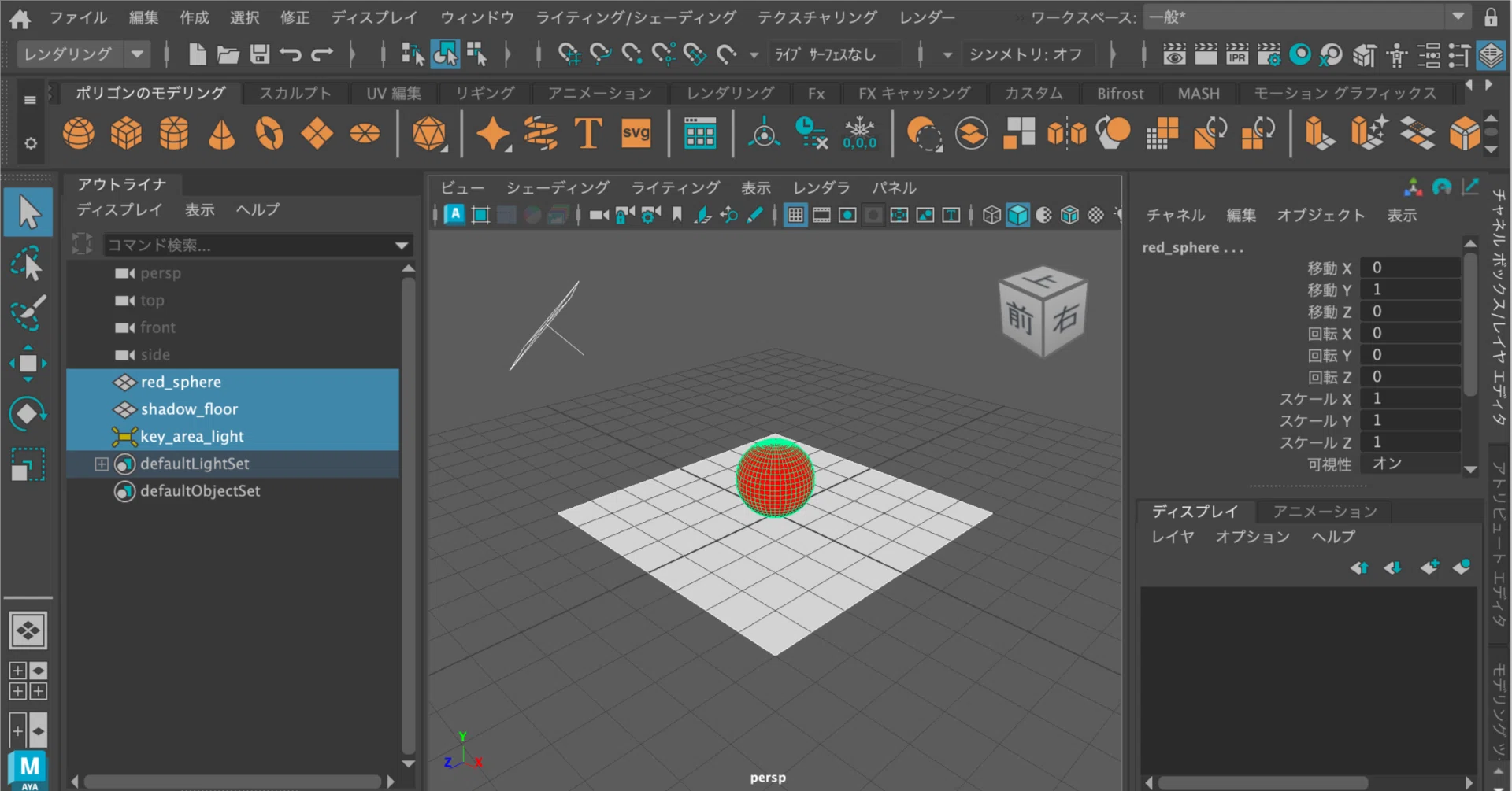Click the Open scene folder icon
1512x791 pixels.
(x=228, y=54)
